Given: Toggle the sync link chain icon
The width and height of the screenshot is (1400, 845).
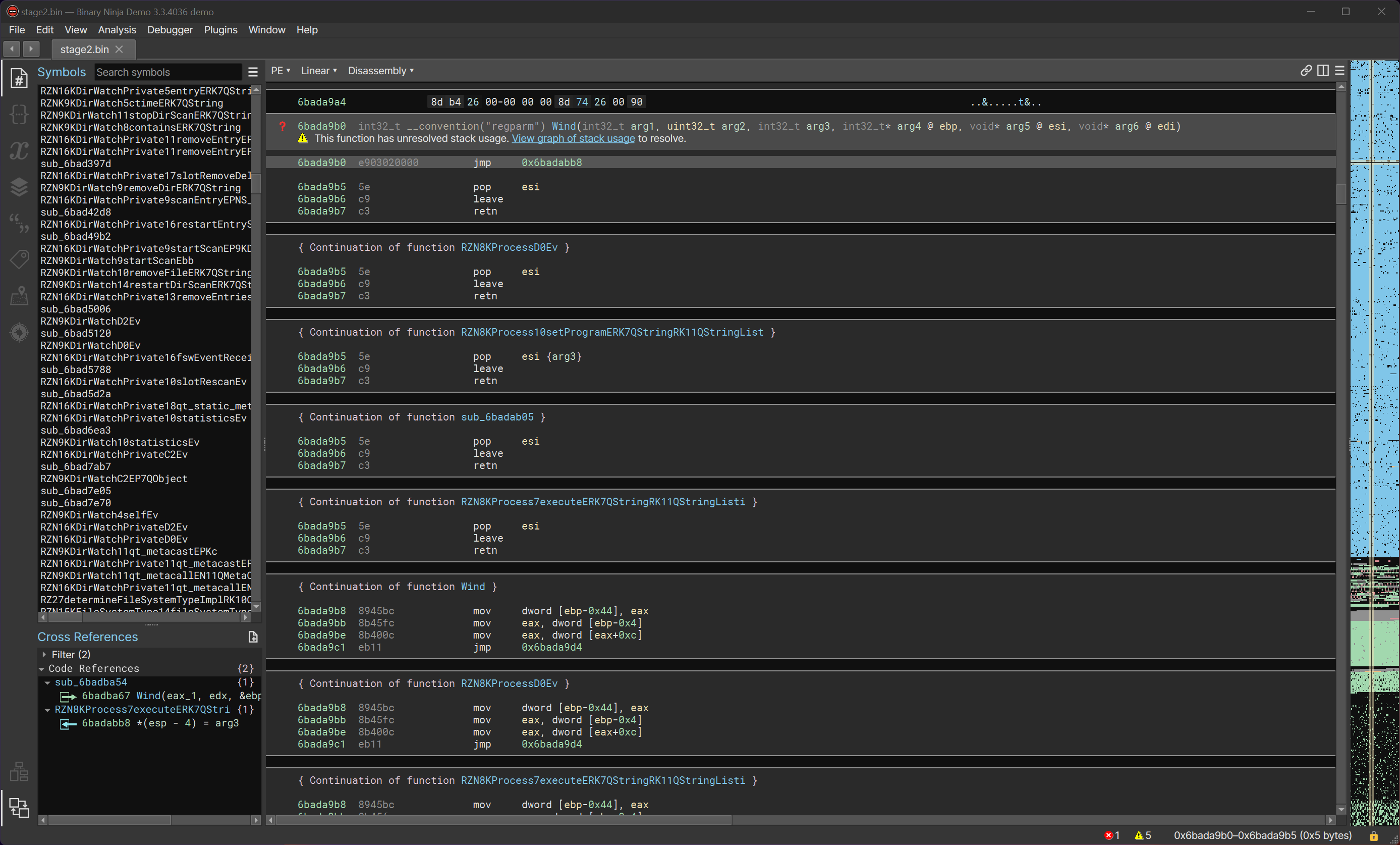Looking at the screenshot, I should coord(1306,71).
